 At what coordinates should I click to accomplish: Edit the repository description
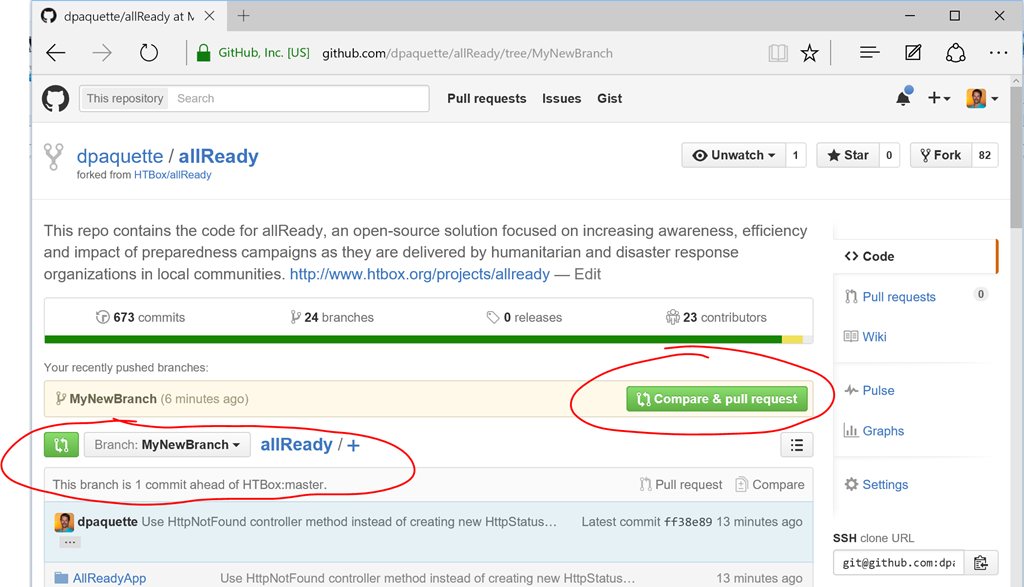pos(588,274)
